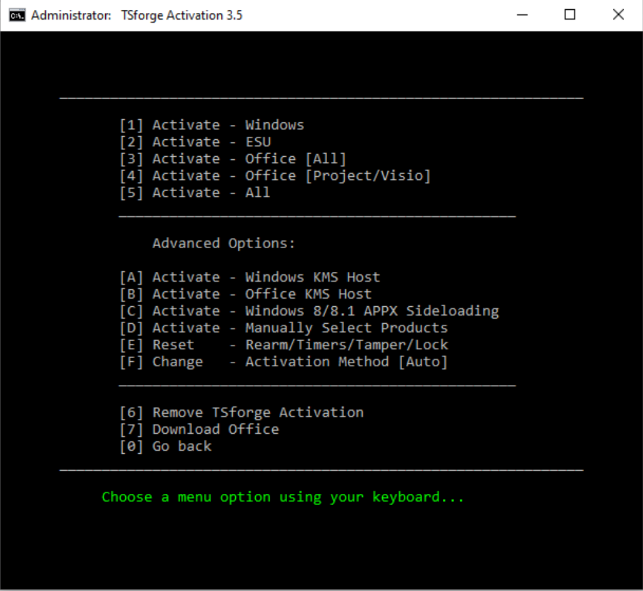643x591 pixels.
Task: Select [C] Windows 8/8.1 APPX Sideloading
Action: pos(309,311)
